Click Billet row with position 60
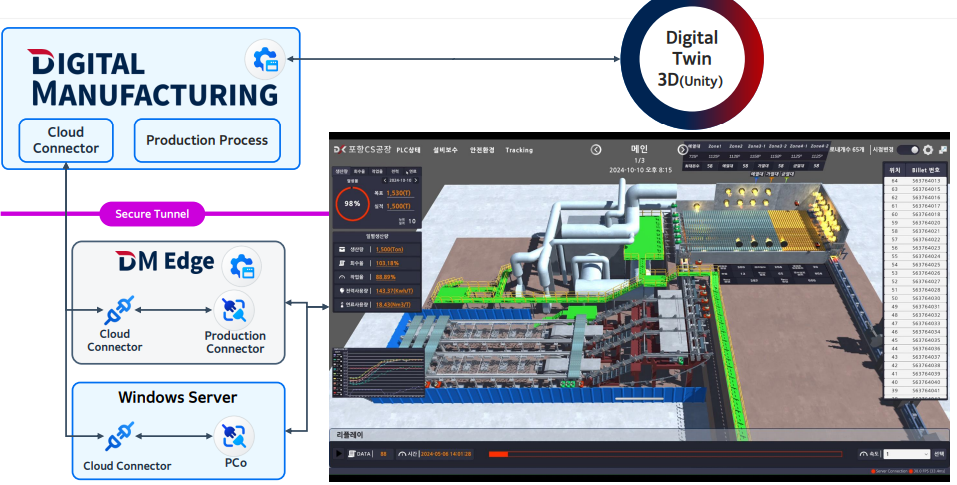 coord(914,215)
